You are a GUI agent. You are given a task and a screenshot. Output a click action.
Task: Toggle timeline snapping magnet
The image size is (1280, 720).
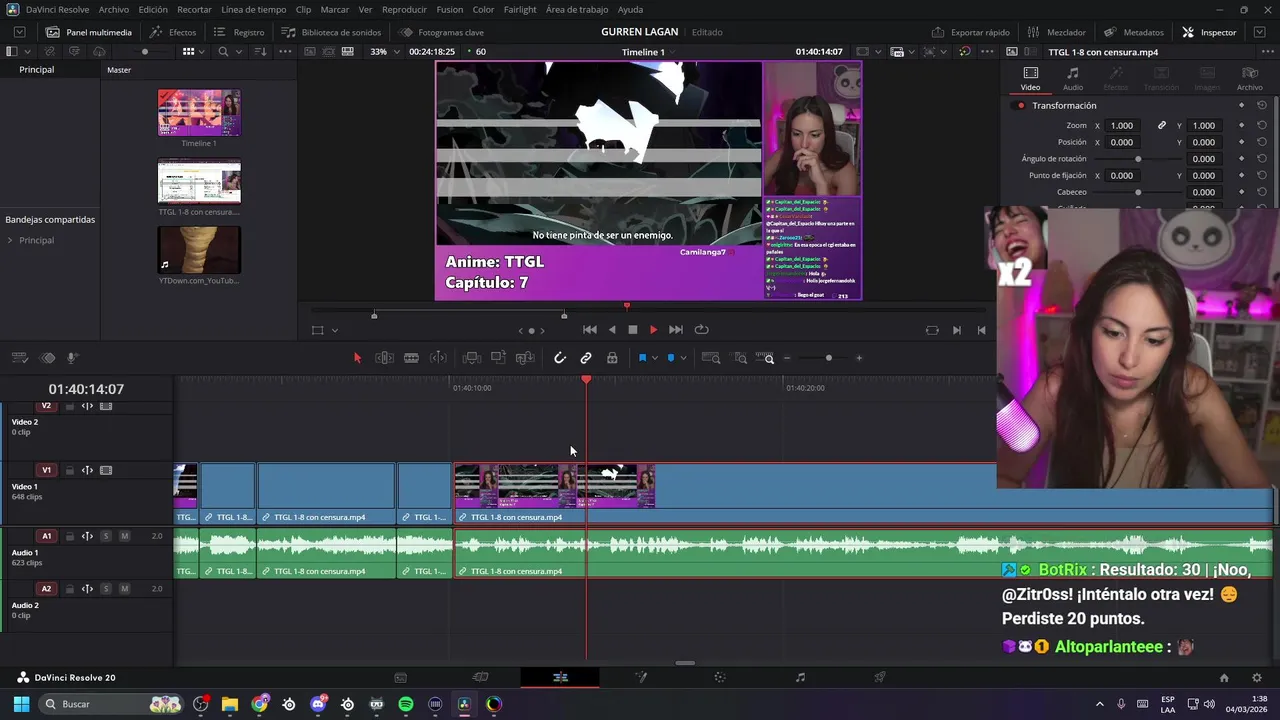[x=560, y=358]
